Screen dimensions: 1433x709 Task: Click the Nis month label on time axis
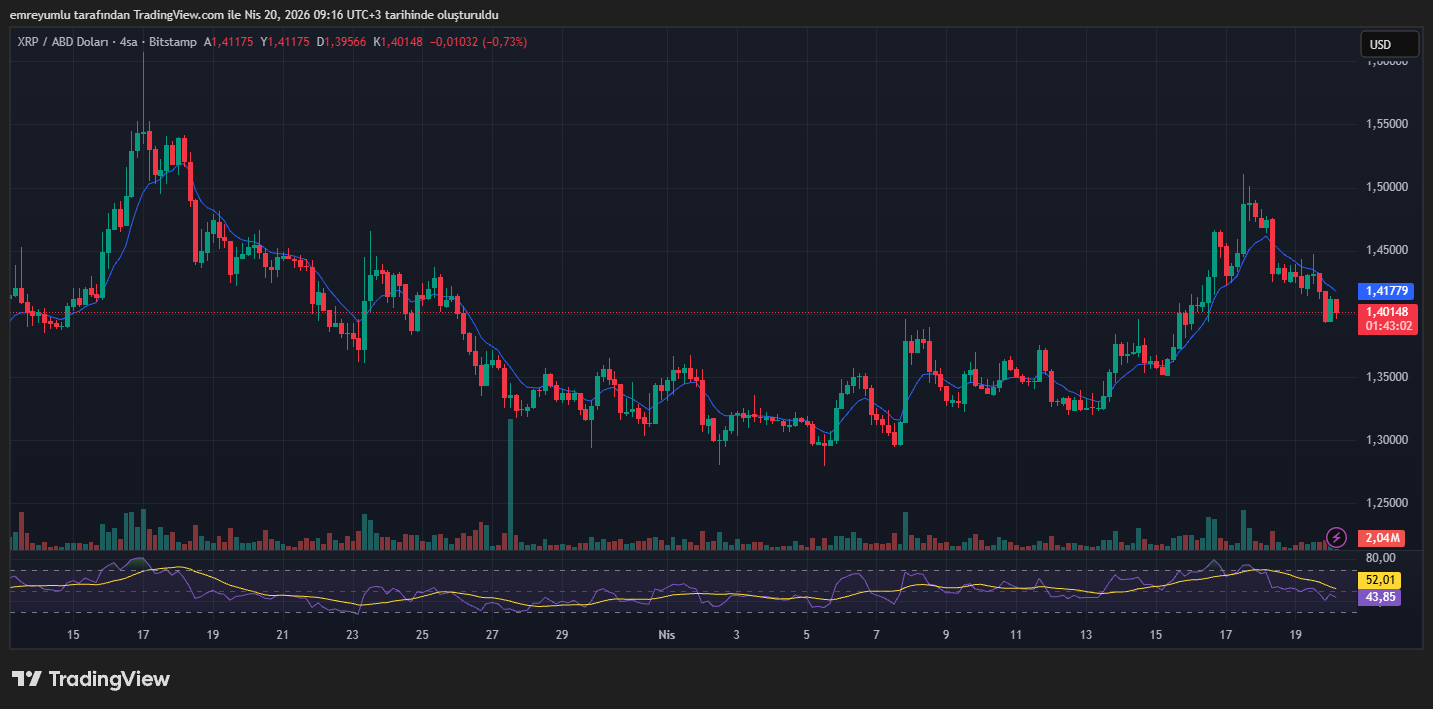[x=667, y=634]
